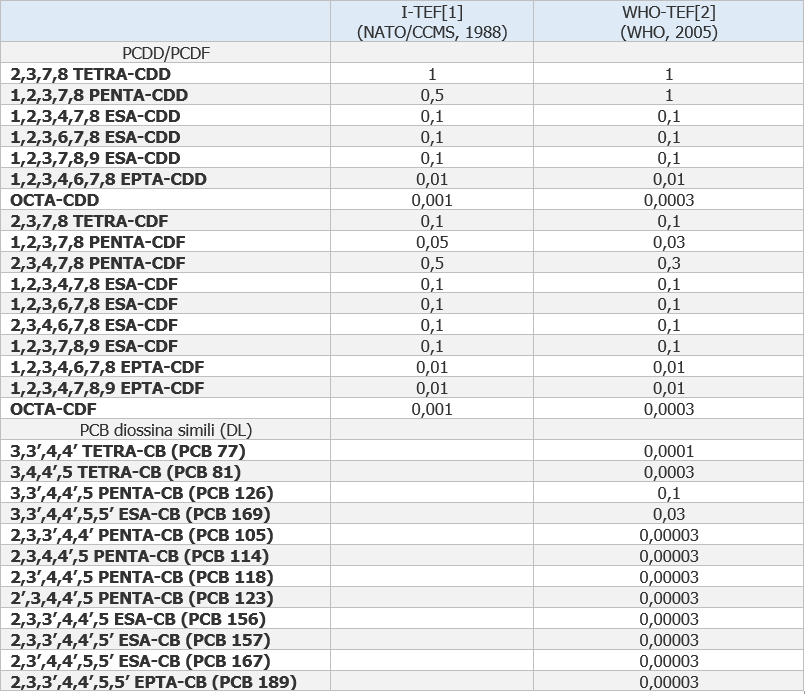Click the empty I-TEF cell for PCB 105
The image size is (805, 694).
point(432,535)
